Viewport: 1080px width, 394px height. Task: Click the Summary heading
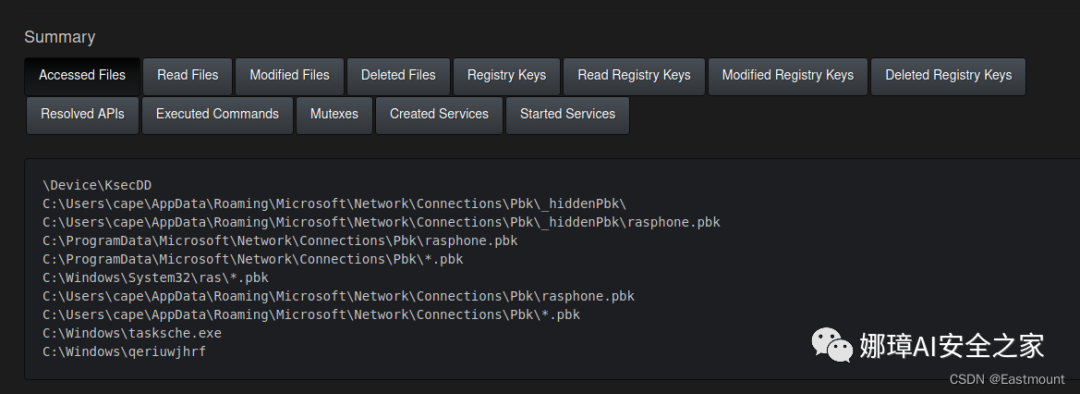(x=60, y=37)
